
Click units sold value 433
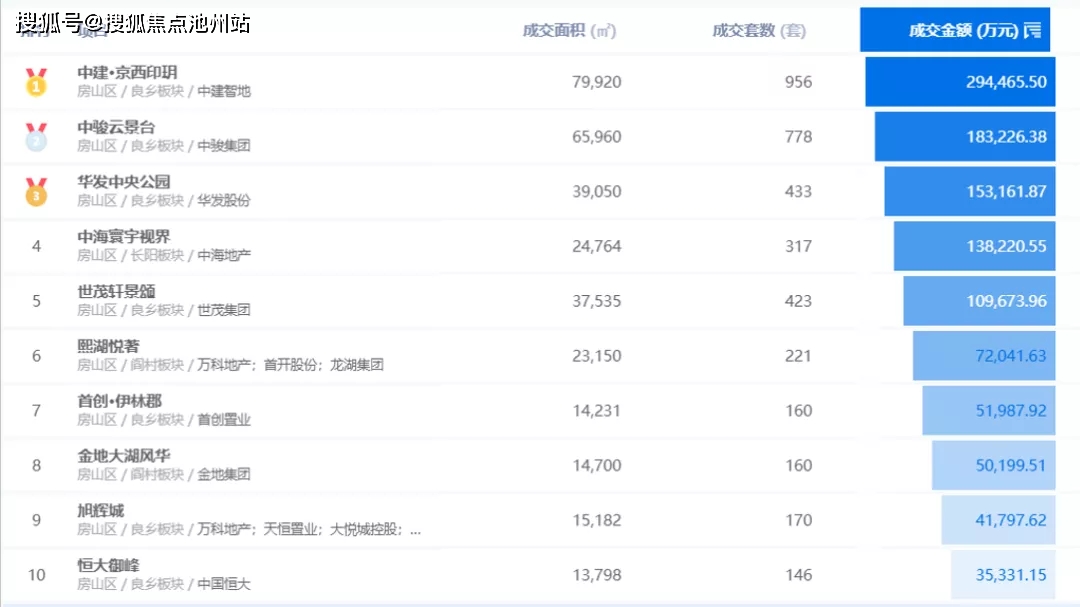click(x=798, y=192)
